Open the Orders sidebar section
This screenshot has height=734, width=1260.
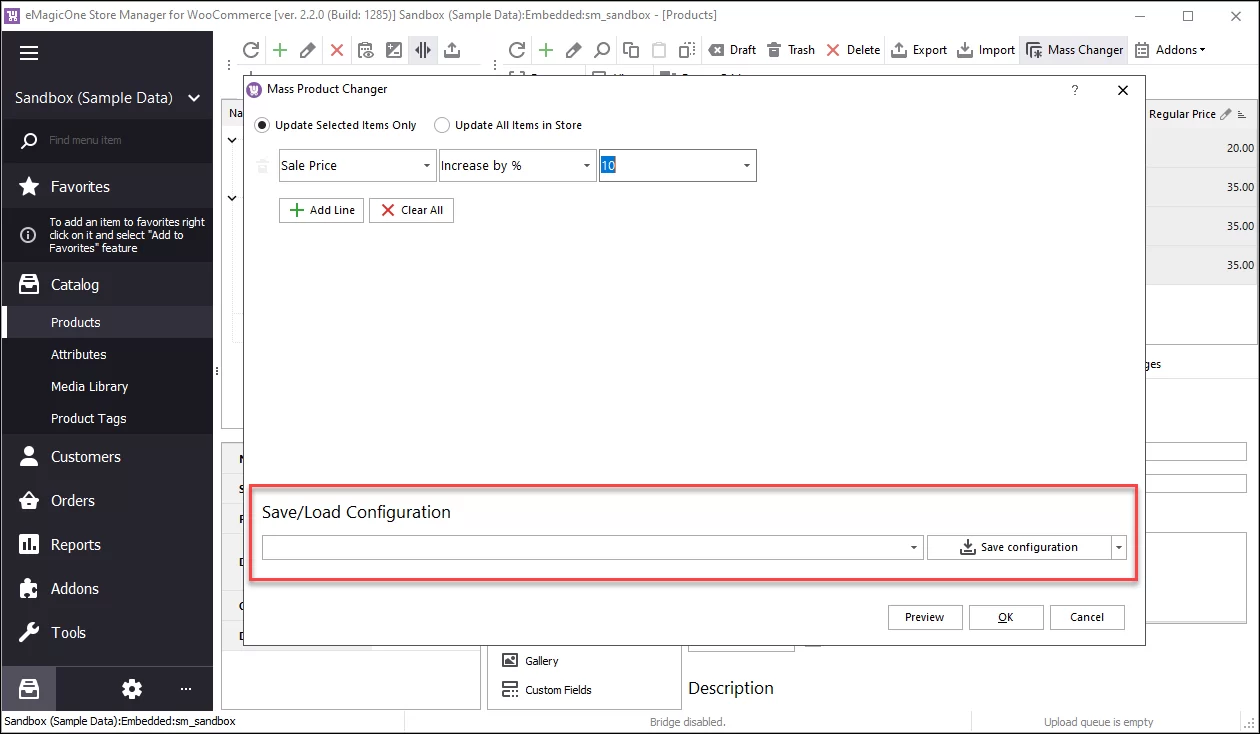(x=73, y=500)
